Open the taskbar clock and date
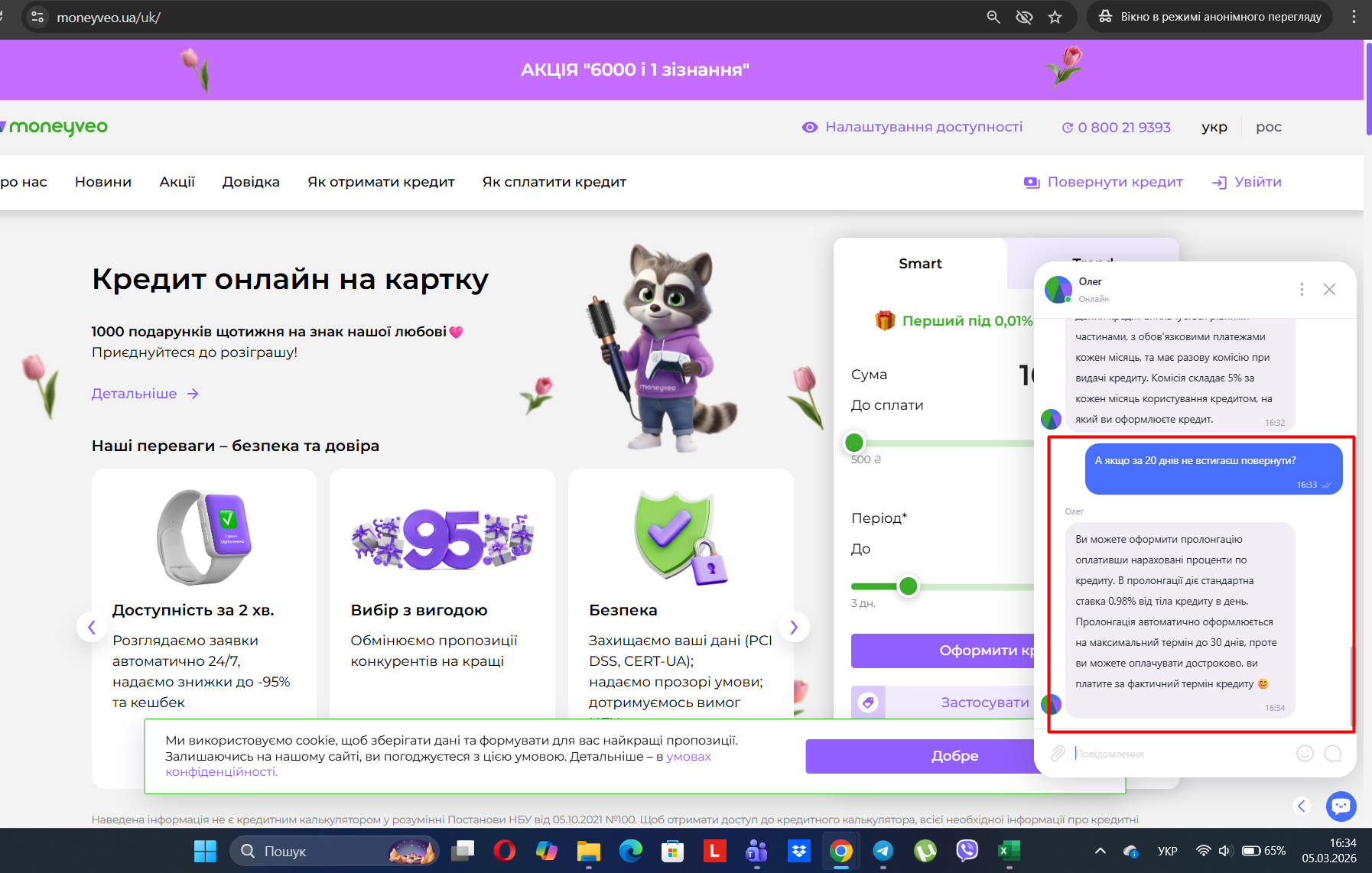 coord(1329,851)
